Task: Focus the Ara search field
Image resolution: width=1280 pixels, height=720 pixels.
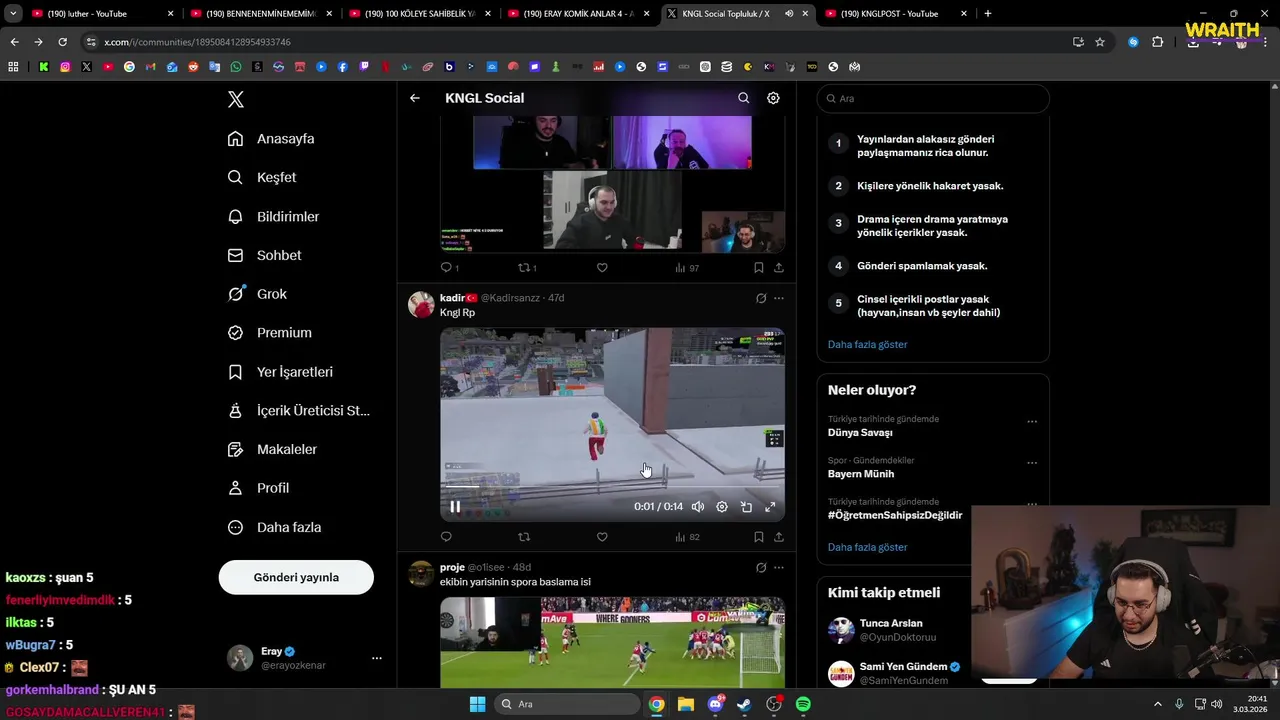Action: 933,98
